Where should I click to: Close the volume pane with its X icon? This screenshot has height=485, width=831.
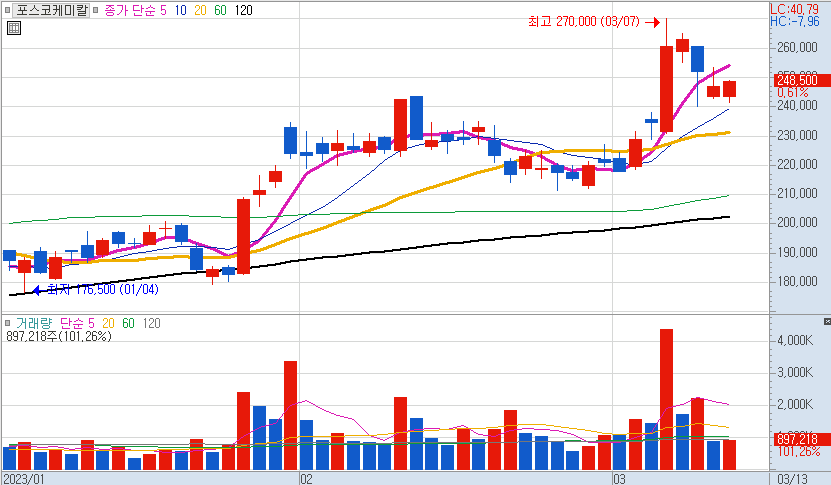click(827, 322)
